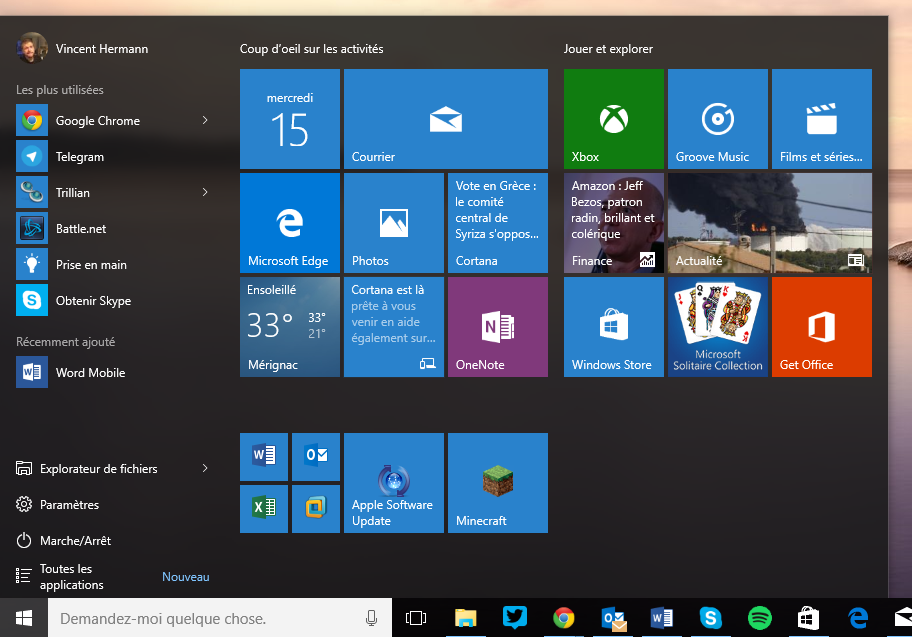912x637 pixels.
Task: Expand the Trillian jump list arrow
Action: point(205,193)
